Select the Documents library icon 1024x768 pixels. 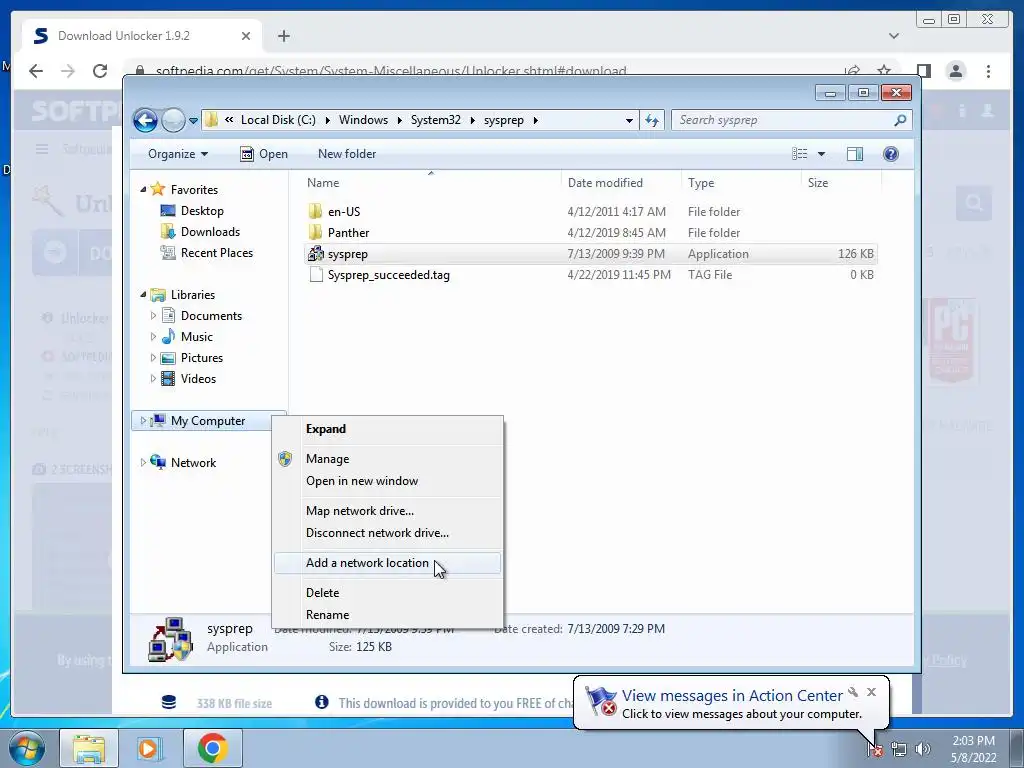pyautogui.click(x=168, y=316)
